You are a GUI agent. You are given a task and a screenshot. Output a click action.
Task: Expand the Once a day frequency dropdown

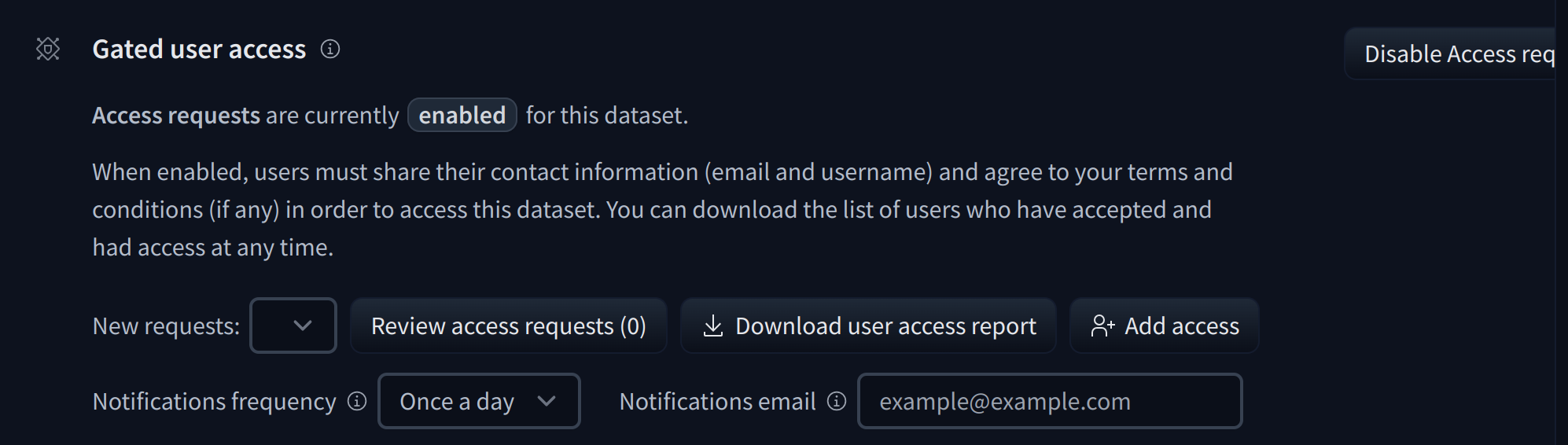tap(479, 401)
